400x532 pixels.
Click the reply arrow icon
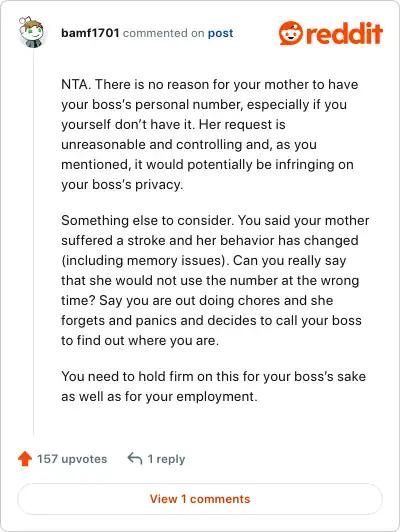(x=135, y=459)
